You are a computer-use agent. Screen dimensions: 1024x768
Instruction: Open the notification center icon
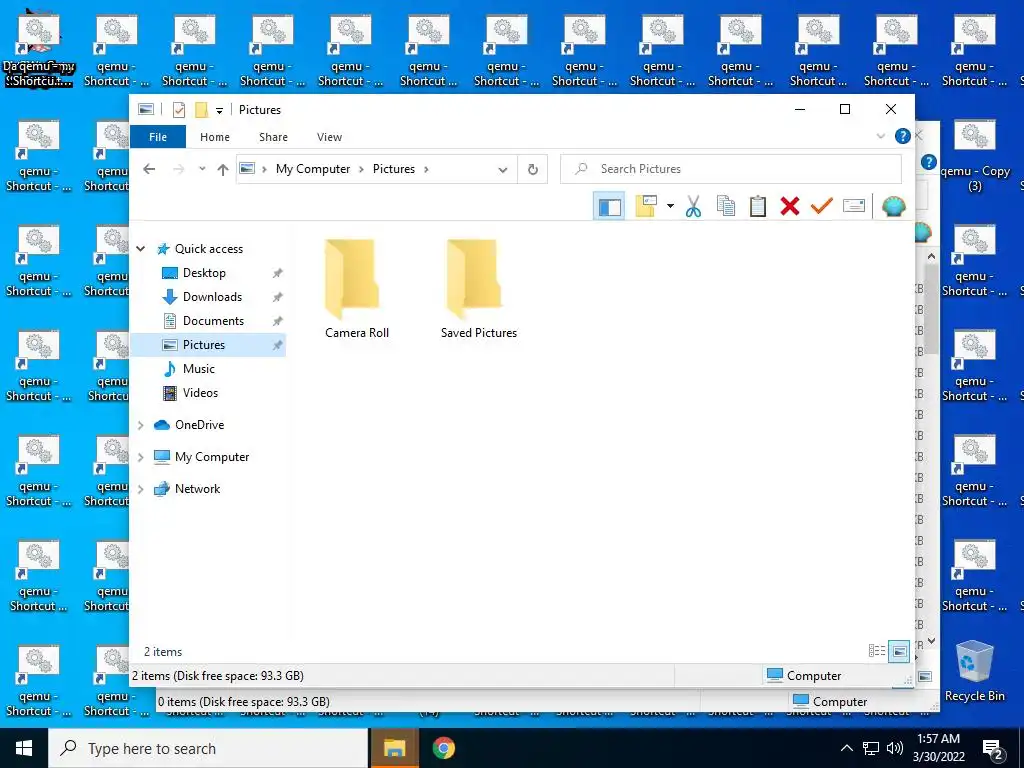point(993,750)
